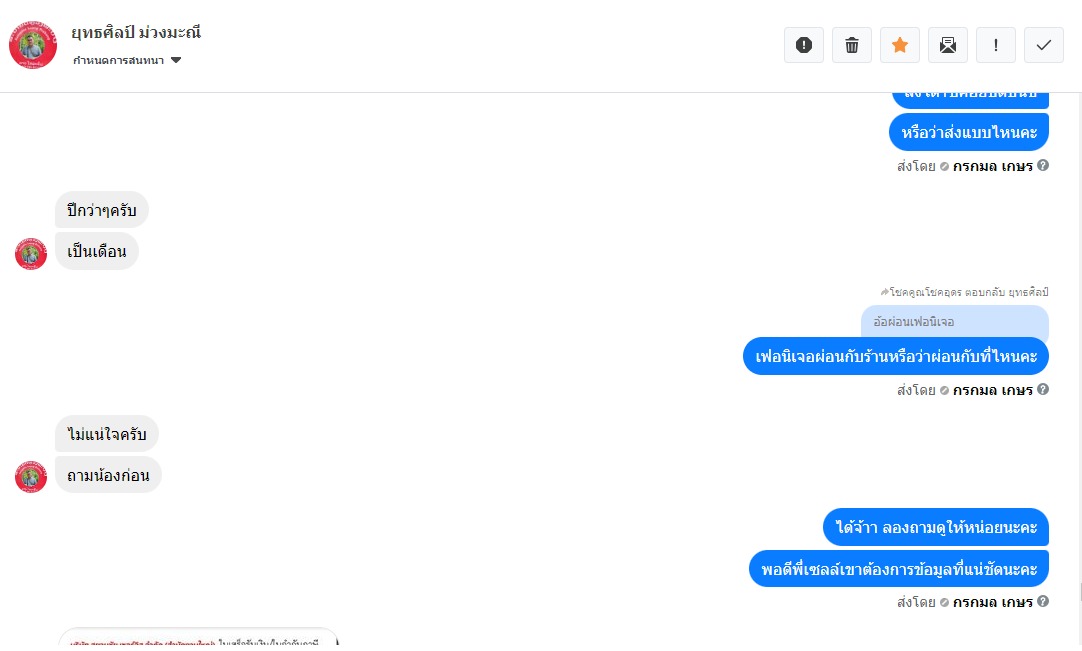Click the bottom help icon near sent-by label
This screenshot has height=651, width=1082.
coord(1043,601)
